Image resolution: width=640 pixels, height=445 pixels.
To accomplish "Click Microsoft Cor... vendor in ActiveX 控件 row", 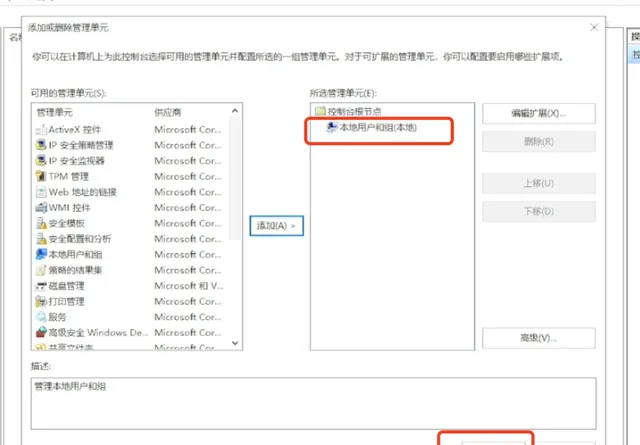I will [x=188, y=130].
